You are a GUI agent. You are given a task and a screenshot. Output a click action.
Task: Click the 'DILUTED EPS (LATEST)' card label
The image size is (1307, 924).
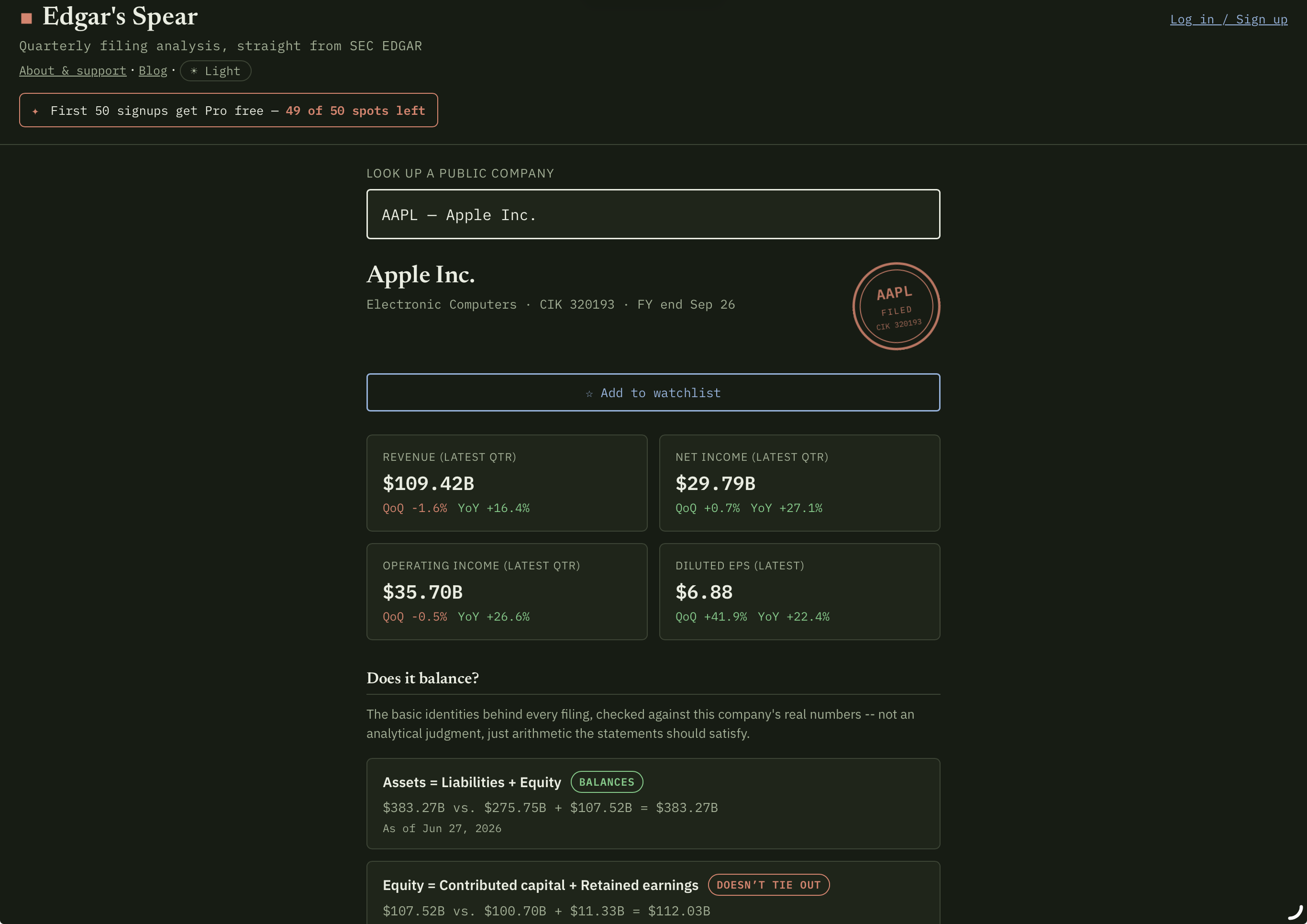(740, 566)
